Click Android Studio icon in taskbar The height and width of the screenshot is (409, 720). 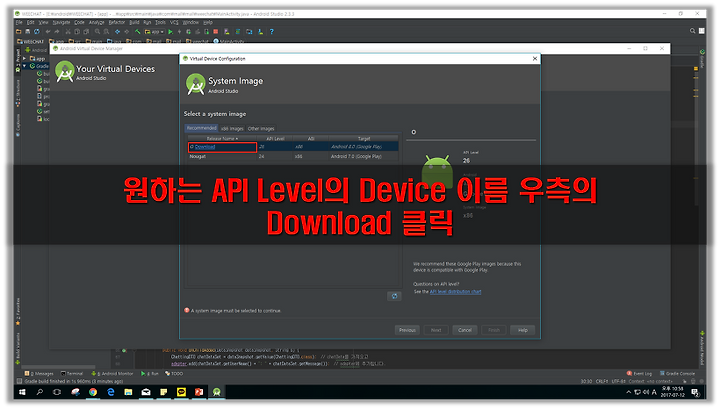click(217, 392)
